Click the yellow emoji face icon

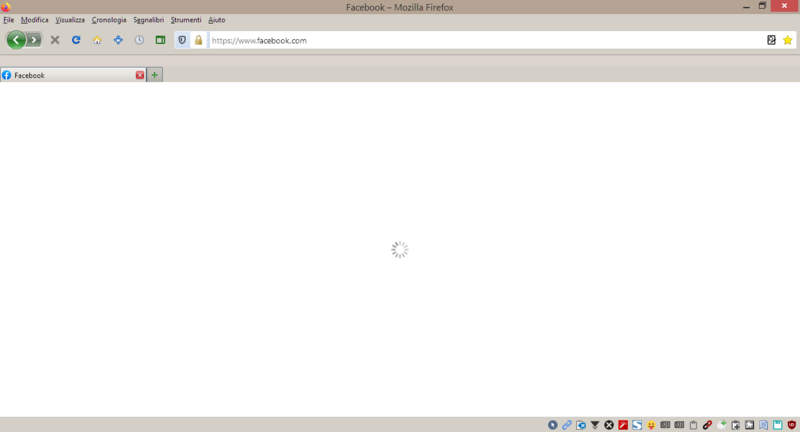coord(651,425)
